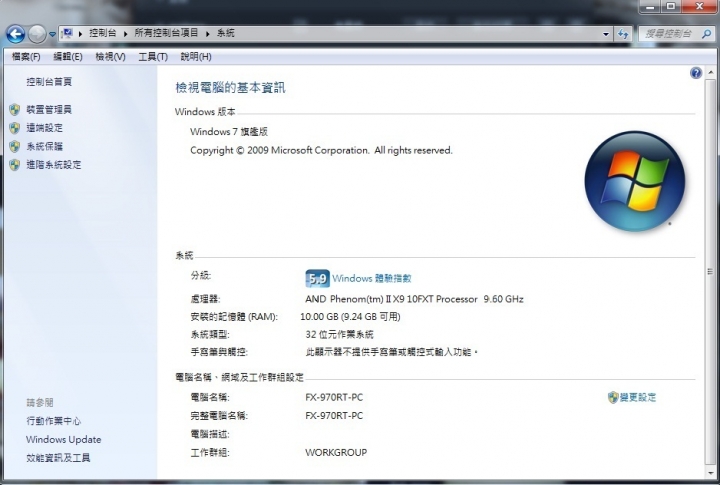Image resolution: width=720 pixels, height=485 pixels.
Task: Expand the arrow before 控制台 breadcrumb
Action: pyautogui.click(x=81, y=34)
